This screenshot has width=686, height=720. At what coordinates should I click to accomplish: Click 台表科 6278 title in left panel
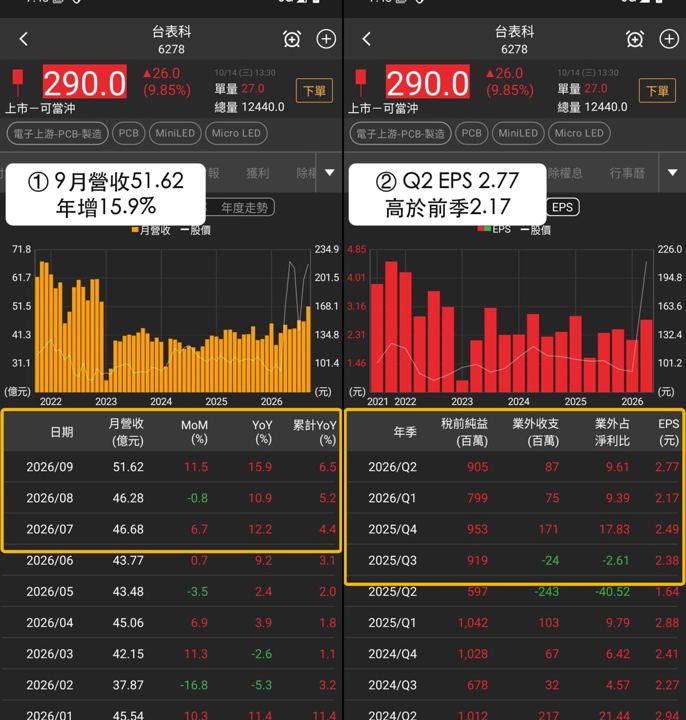click(172, 40)
